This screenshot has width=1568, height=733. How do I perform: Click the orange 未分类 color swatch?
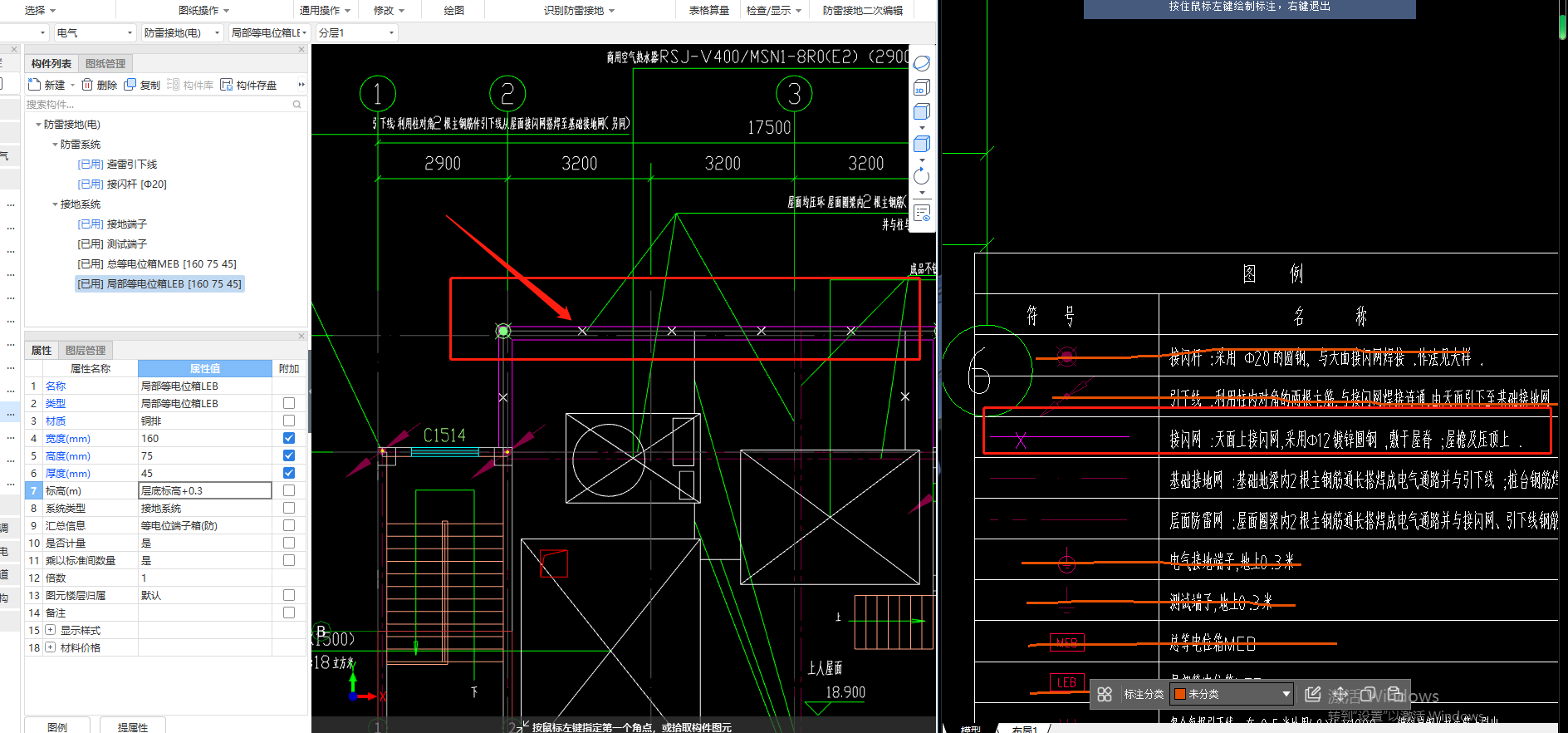[x=1179, y=694]
